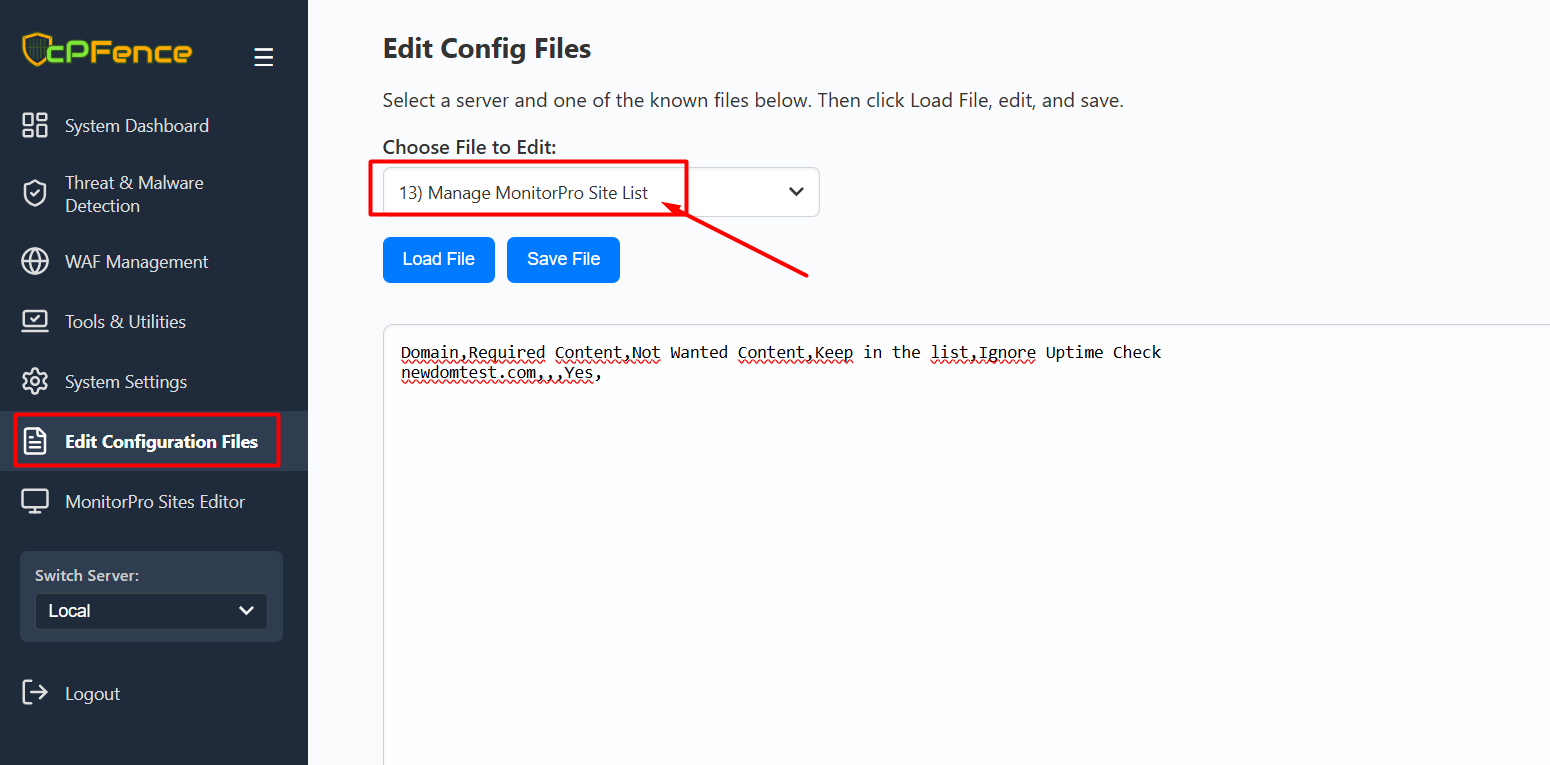Open the Choose File to Edit dropdown
The image size is (1550, 765).
click(600, 192)
